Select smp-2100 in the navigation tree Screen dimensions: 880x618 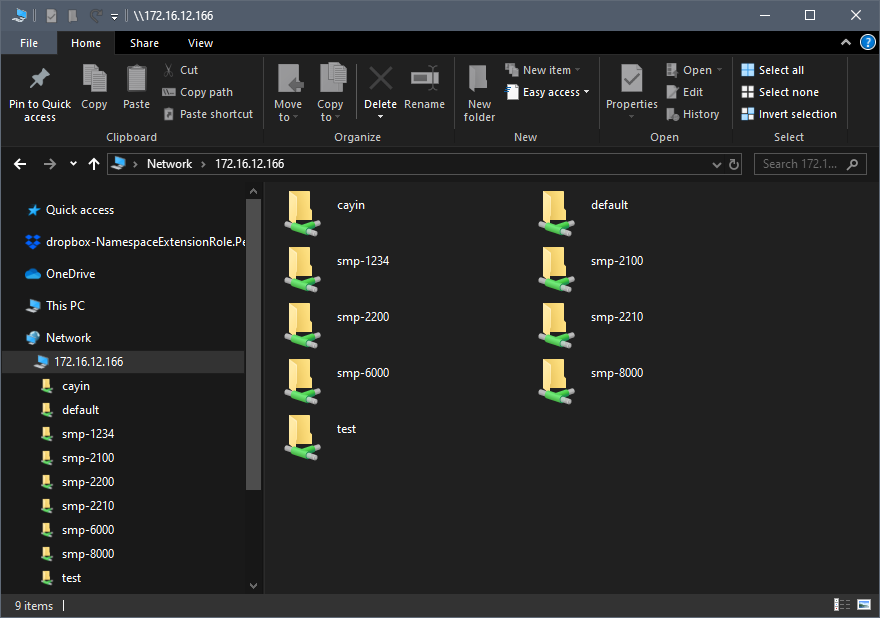coord(78,459)
